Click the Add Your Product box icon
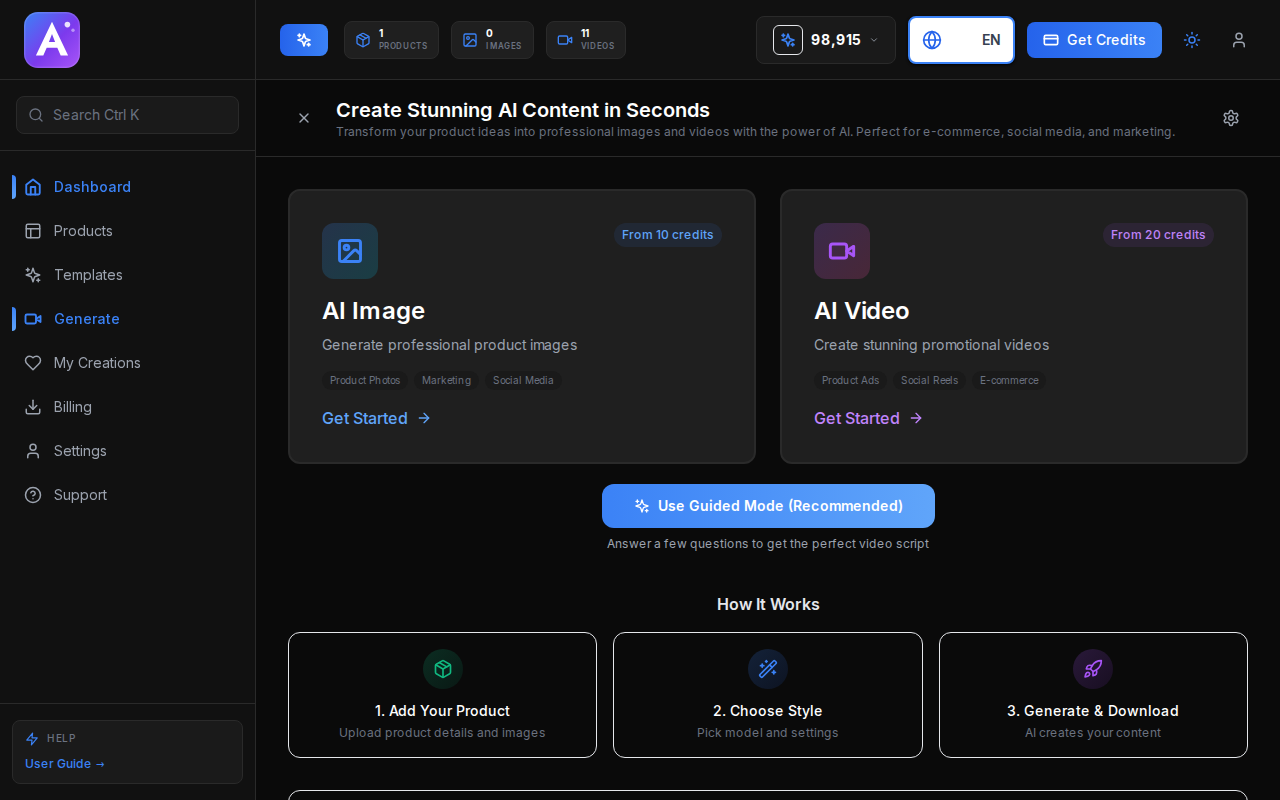 (442, 669)
